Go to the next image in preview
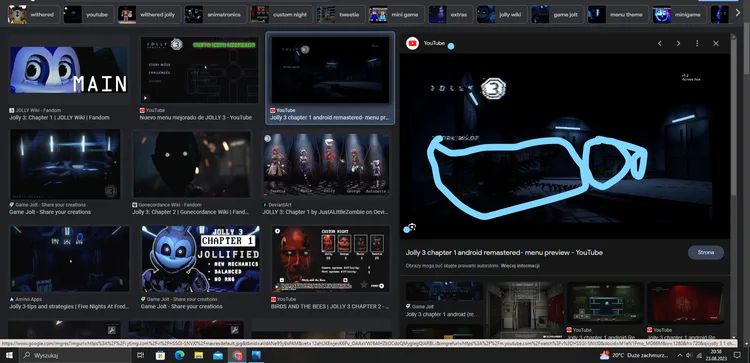This screenshot has width=750, height=363. coord(678,44)
